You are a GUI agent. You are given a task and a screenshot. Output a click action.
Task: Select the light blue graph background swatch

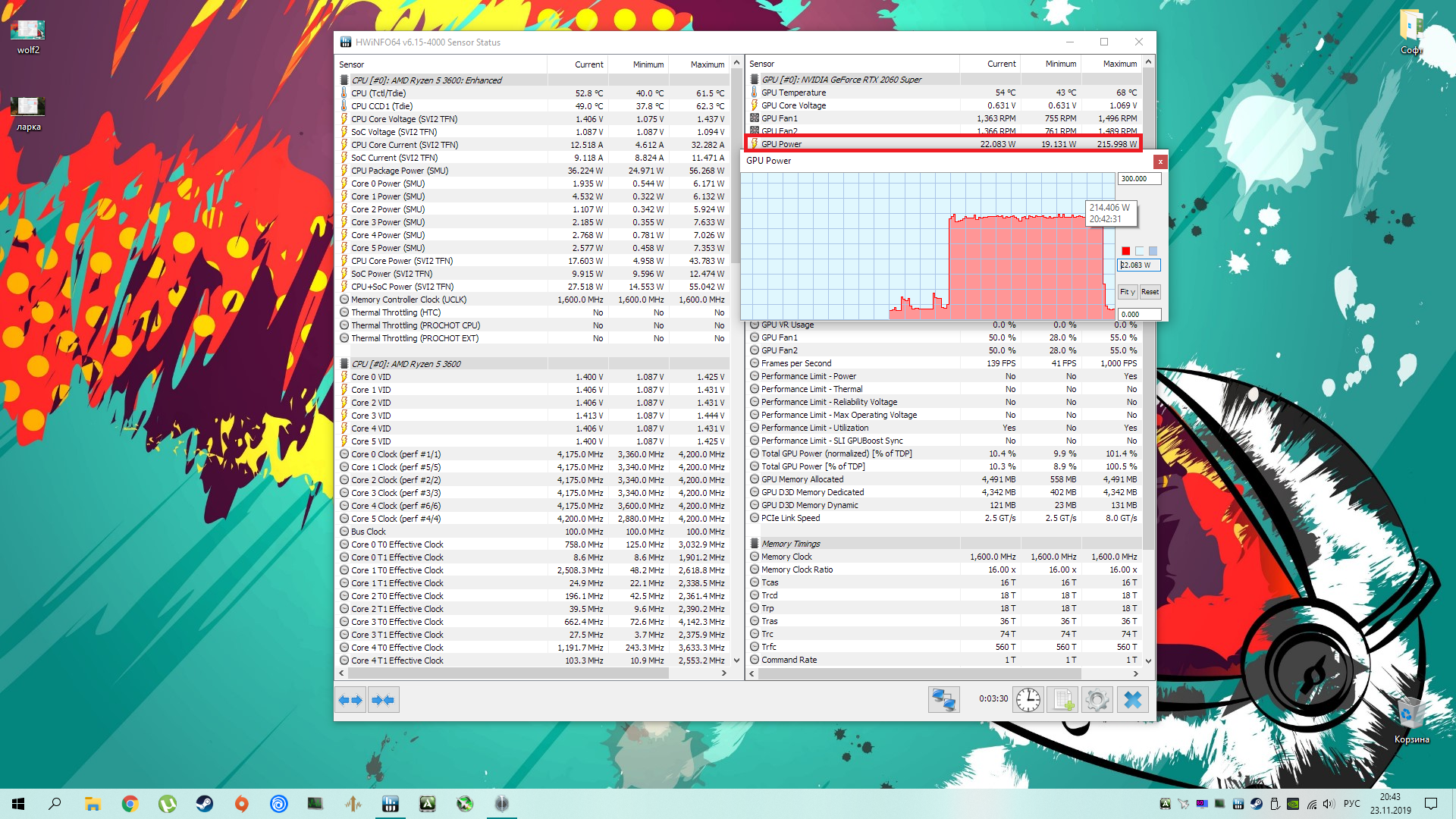tap(1140, 251)
